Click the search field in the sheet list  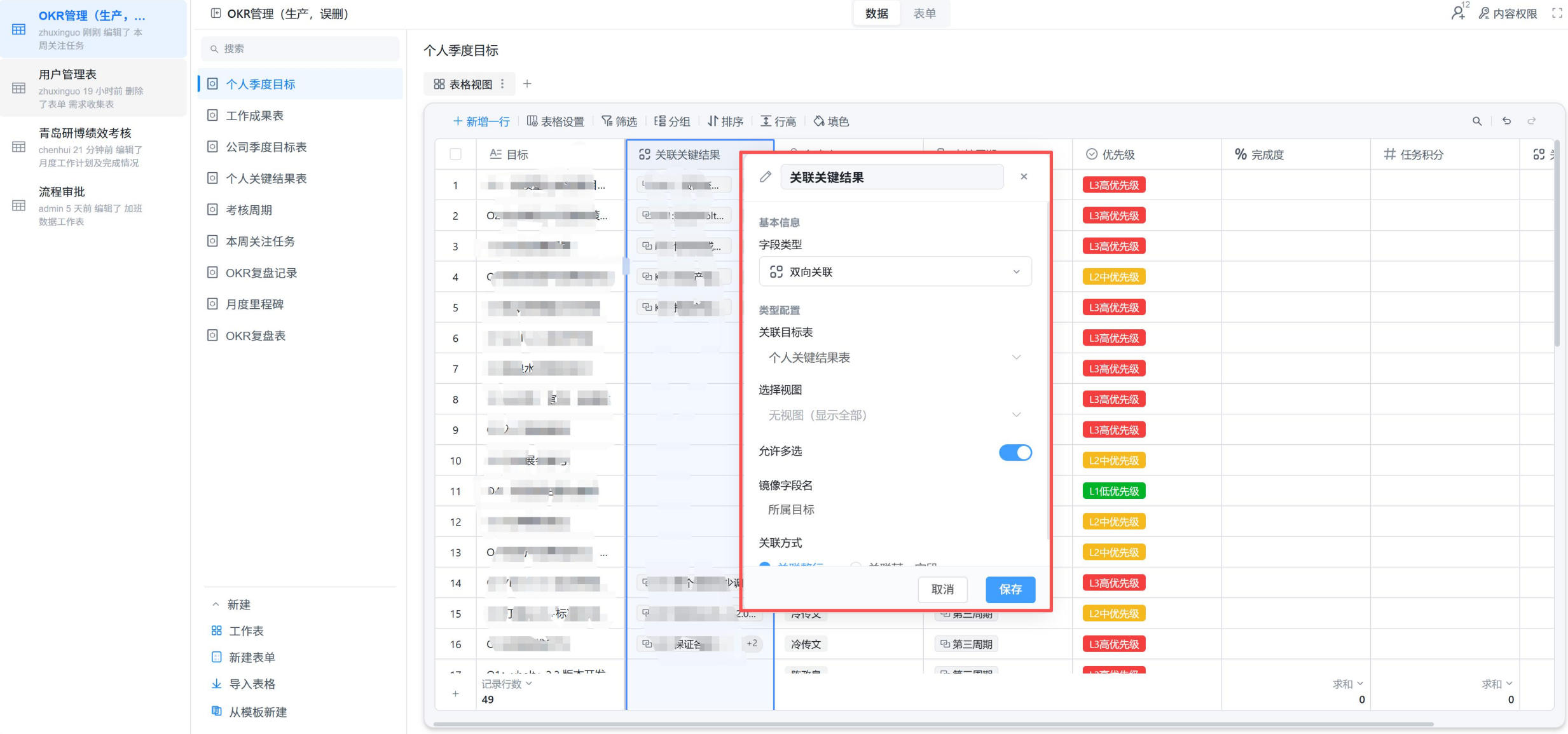coord(300,48)
